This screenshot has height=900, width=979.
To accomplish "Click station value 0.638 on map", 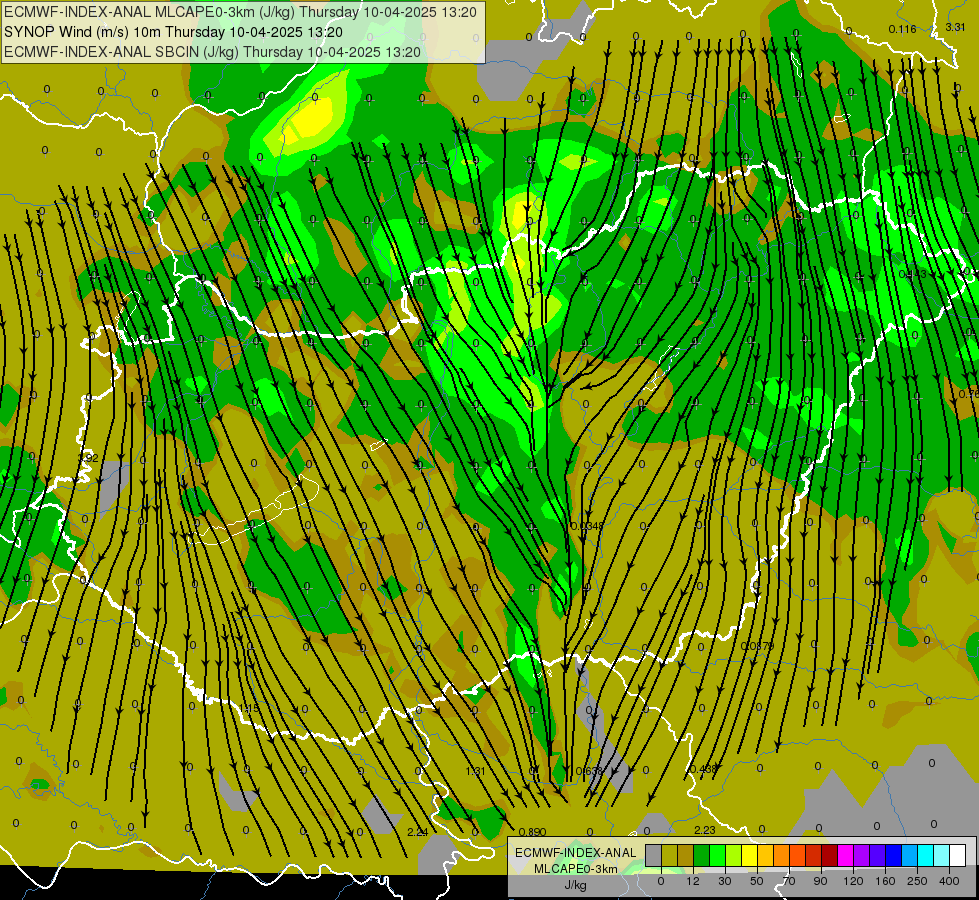I will [x=589, y=771].
